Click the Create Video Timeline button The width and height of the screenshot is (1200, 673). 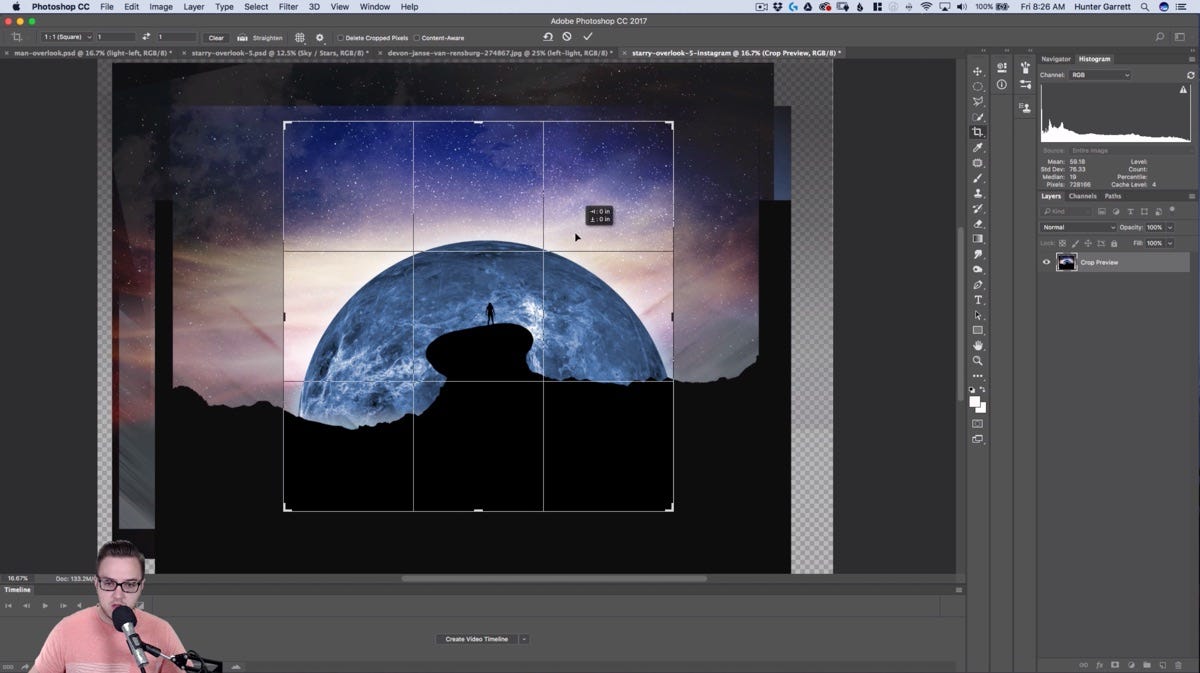click(x=476, y=639)
